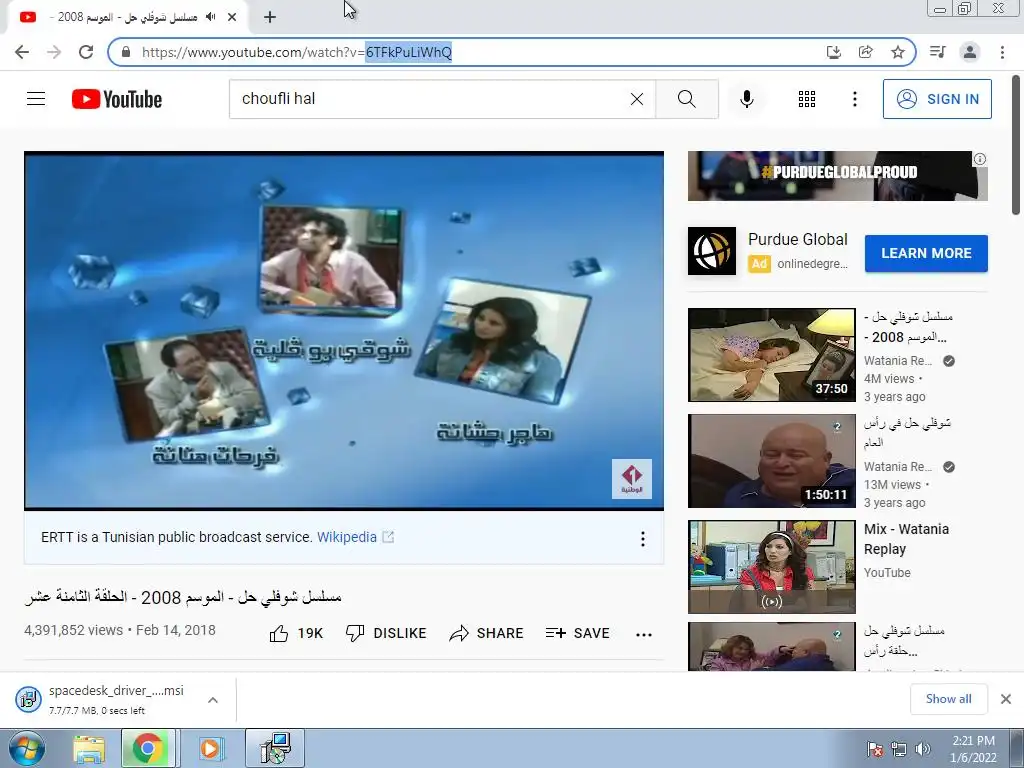The image size is (1024, 768).
Task: Click the Chrome taskbar icon
Action: tap(148, 748)
